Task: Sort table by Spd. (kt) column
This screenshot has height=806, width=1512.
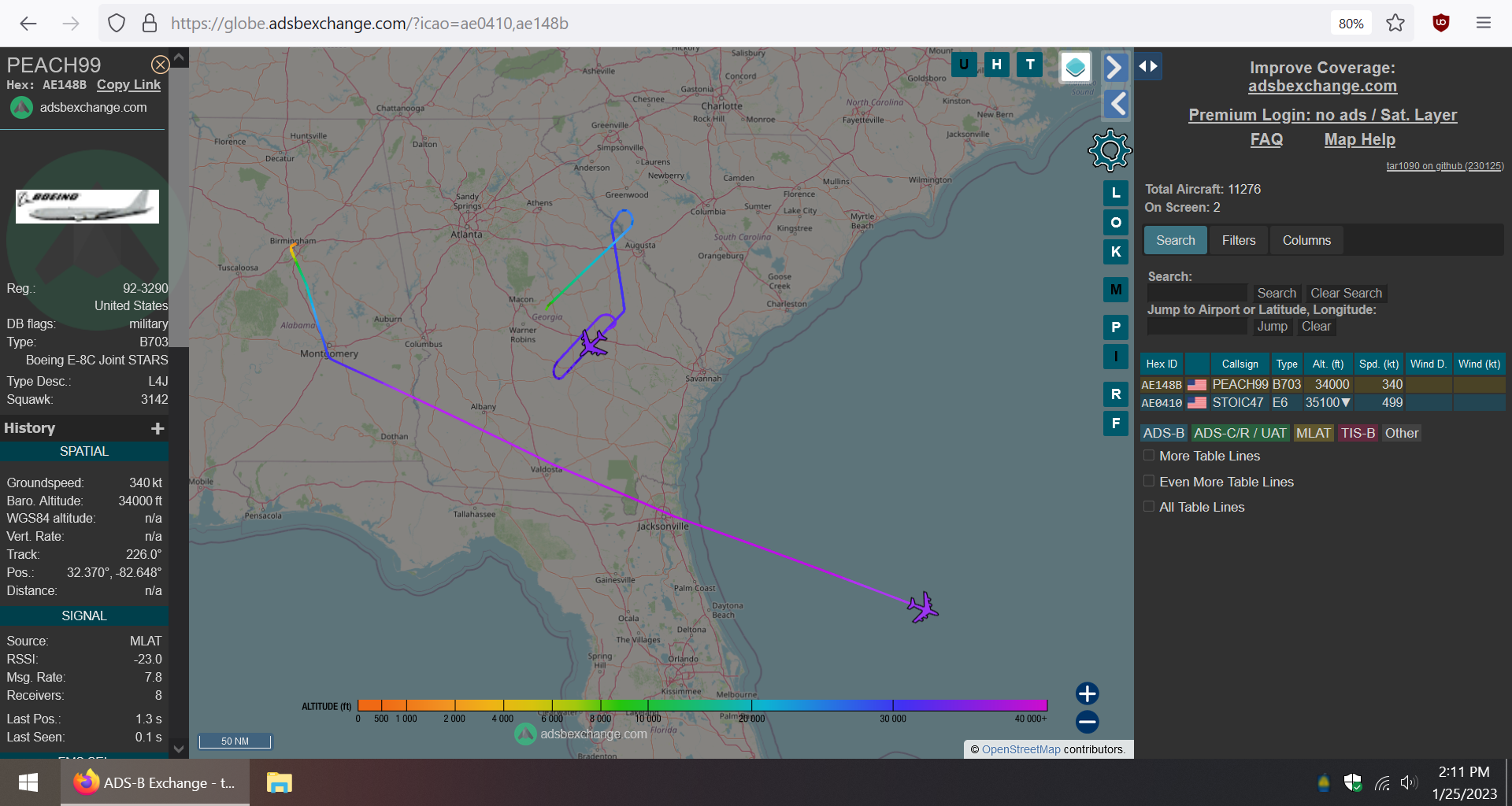Action: coord(1379,364)
